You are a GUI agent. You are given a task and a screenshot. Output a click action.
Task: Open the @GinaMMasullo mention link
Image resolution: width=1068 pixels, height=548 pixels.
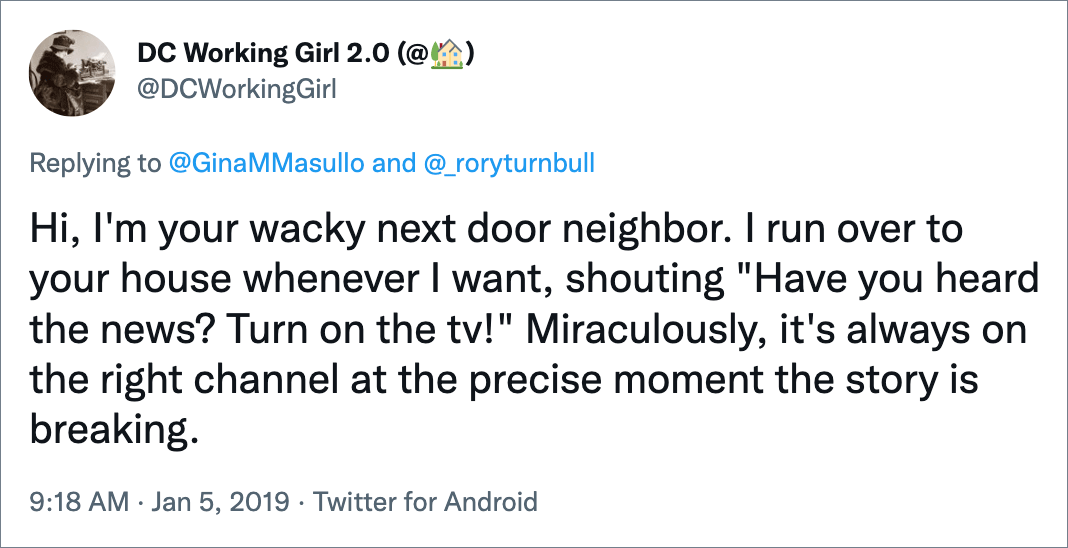pyautogui.click(x=265, y=163)
